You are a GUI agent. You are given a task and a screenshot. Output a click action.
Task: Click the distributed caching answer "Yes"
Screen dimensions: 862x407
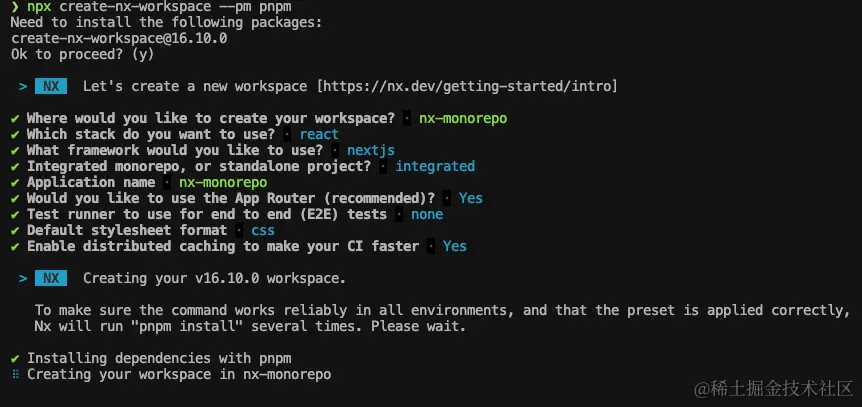455,246
